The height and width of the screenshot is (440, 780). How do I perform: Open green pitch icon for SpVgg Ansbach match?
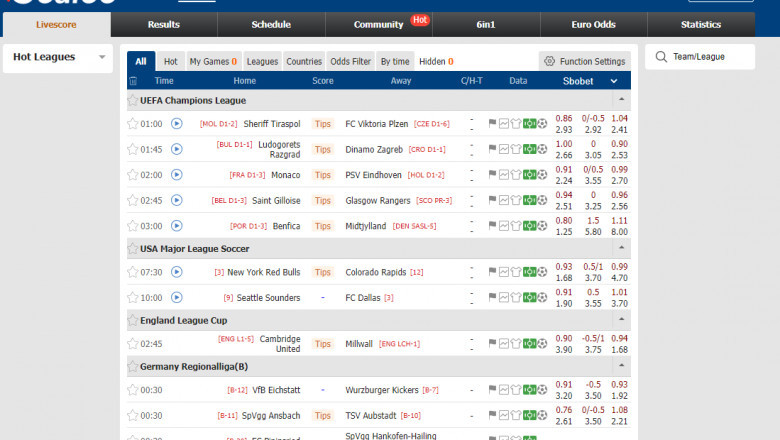529,415
